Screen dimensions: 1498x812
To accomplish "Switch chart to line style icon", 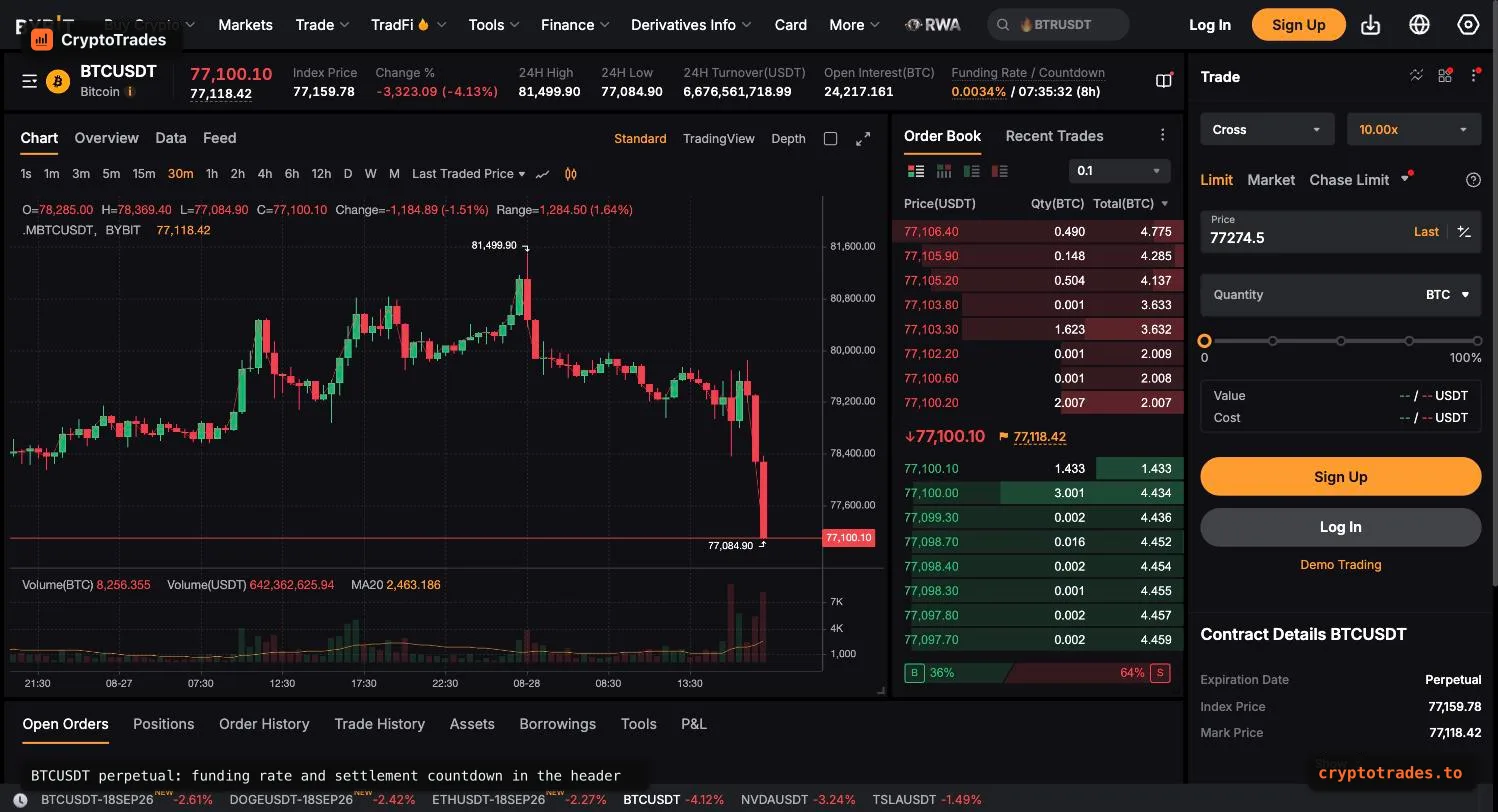I will [542, 174].
